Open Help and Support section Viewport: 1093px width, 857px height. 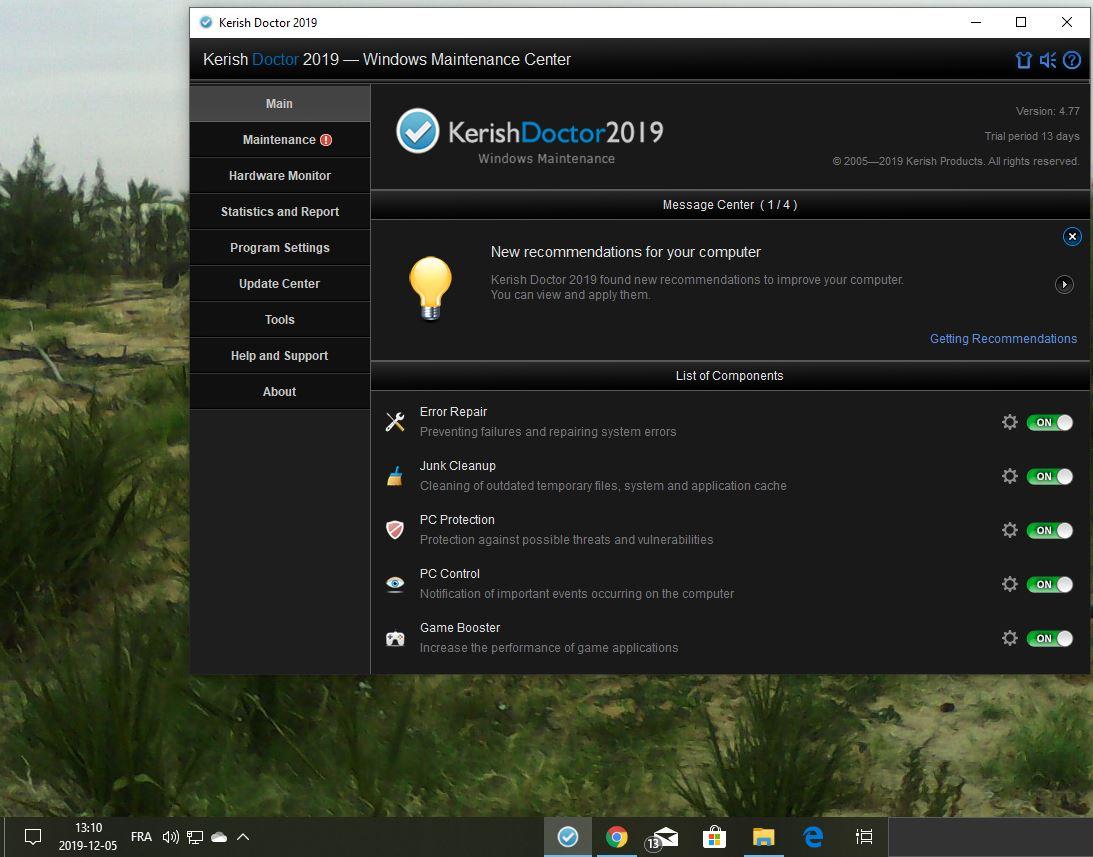pyautogui.click(x=280, y=356)
